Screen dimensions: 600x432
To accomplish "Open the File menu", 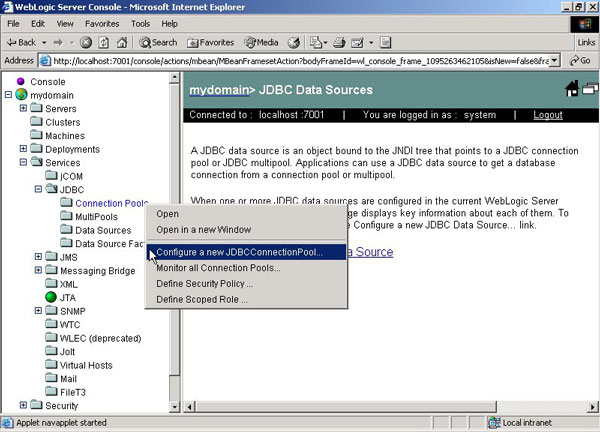I will point(13,24).
